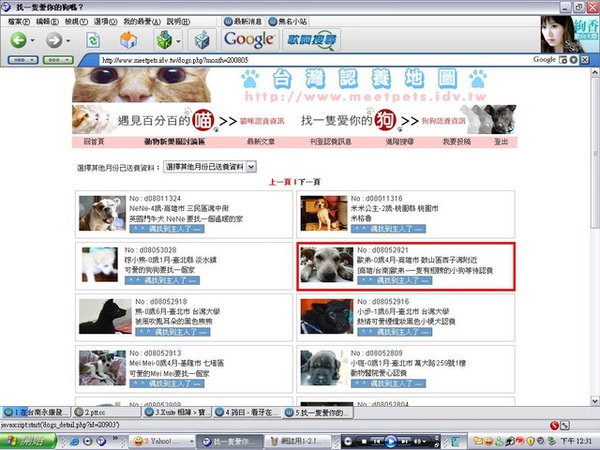Click 偶找到主人了 button under d08052913

tap(167, 383)
